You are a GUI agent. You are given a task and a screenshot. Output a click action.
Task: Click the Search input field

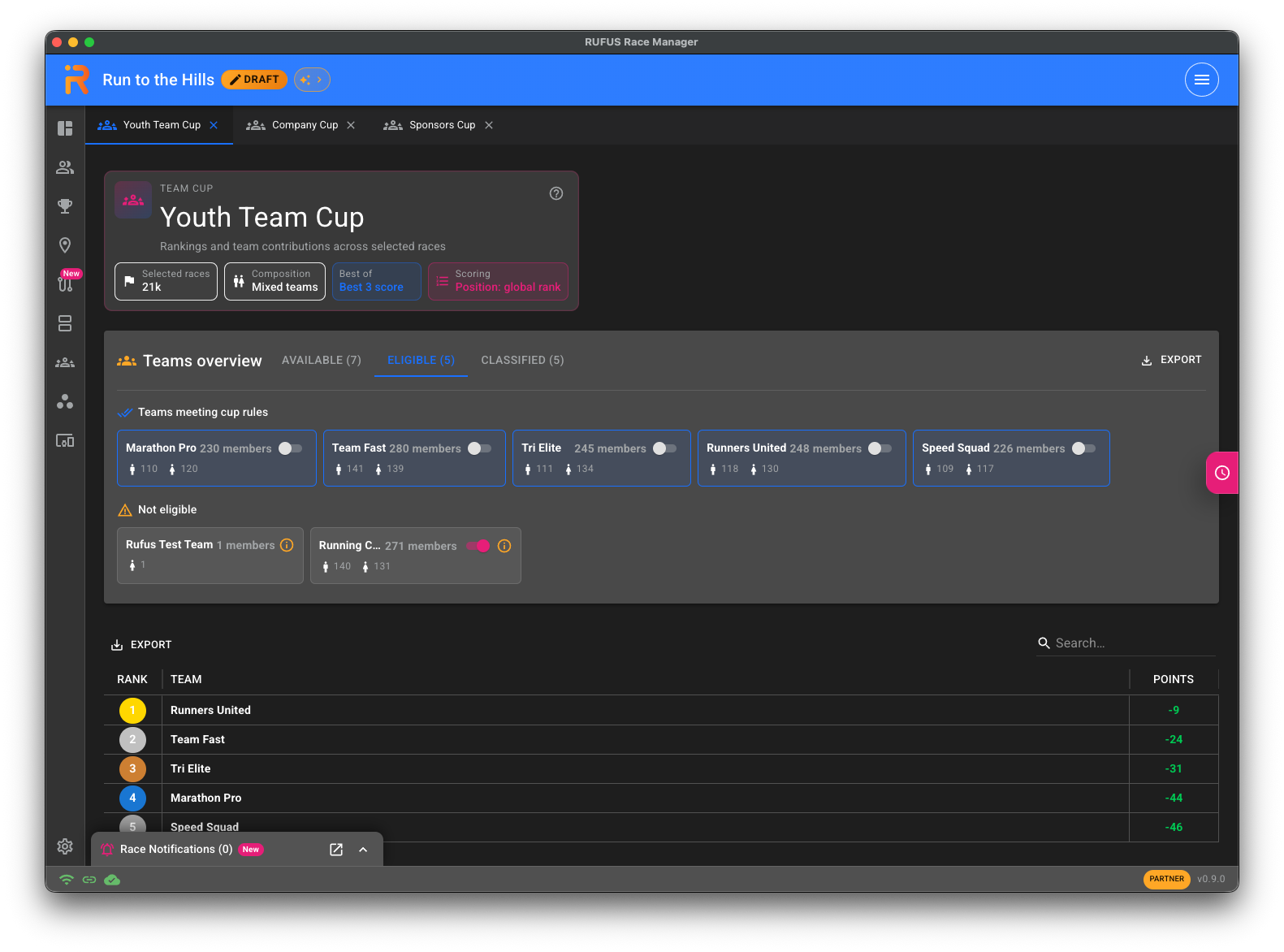click(x=1126, y=643)
